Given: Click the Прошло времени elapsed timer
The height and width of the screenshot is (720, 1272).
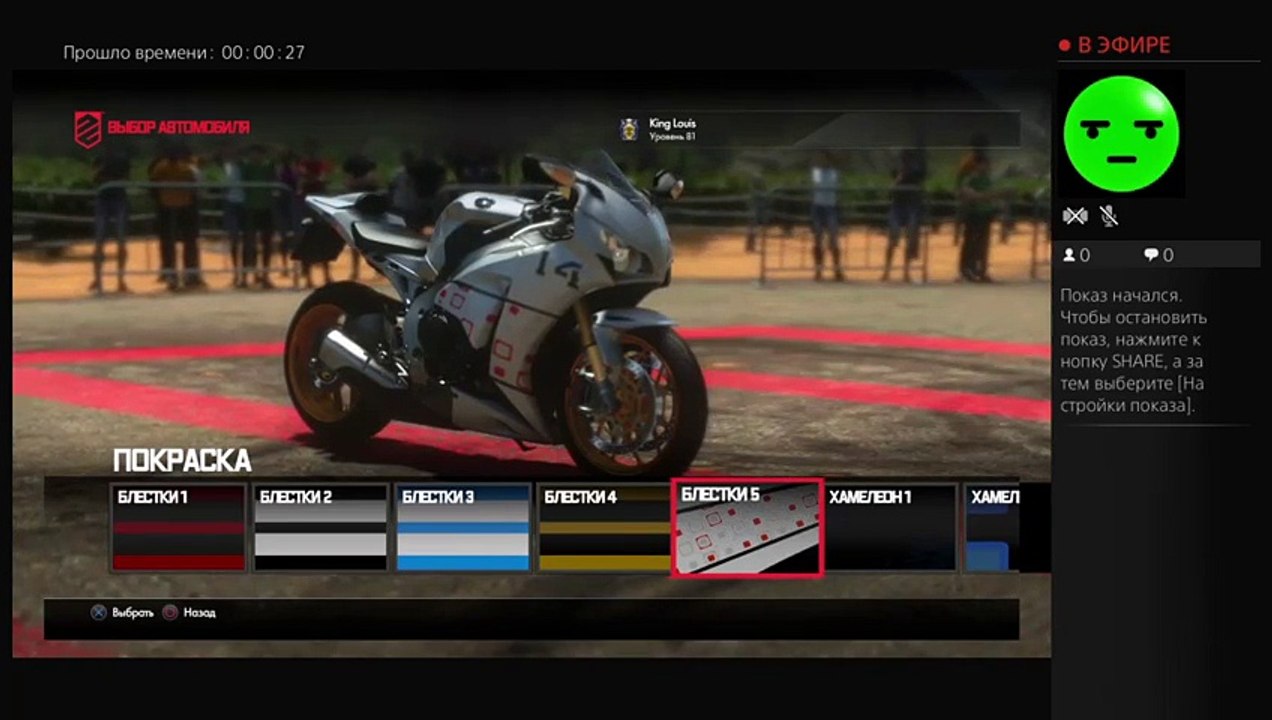Looking at the screenshot, I should [x=184, y=52].
